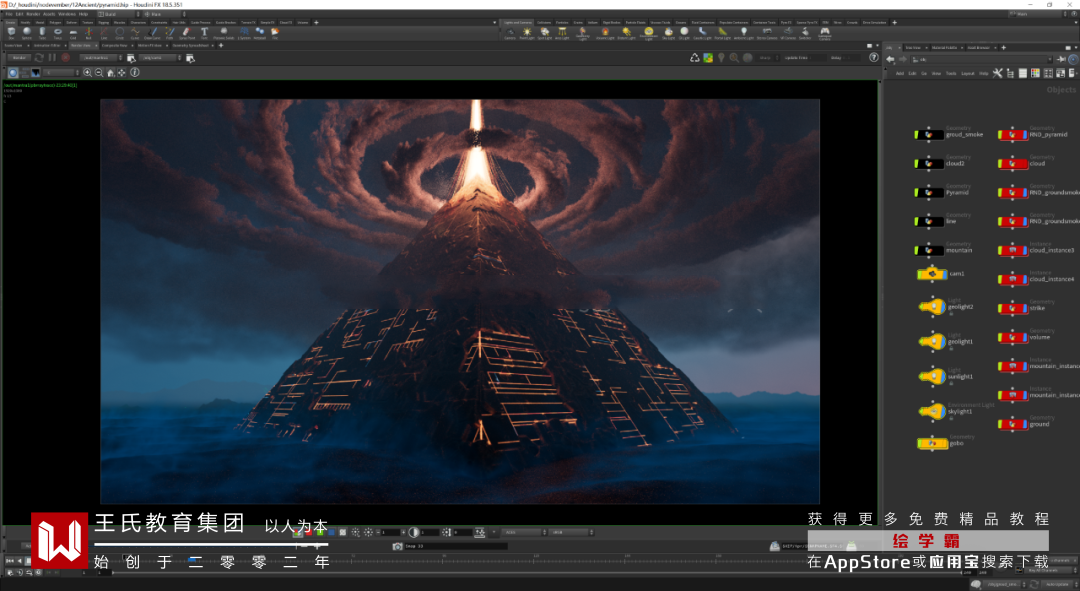Open the network editor wrench tools icon
The height and width of the screenshot is (591, 1080).
click(x=997, y=73)
